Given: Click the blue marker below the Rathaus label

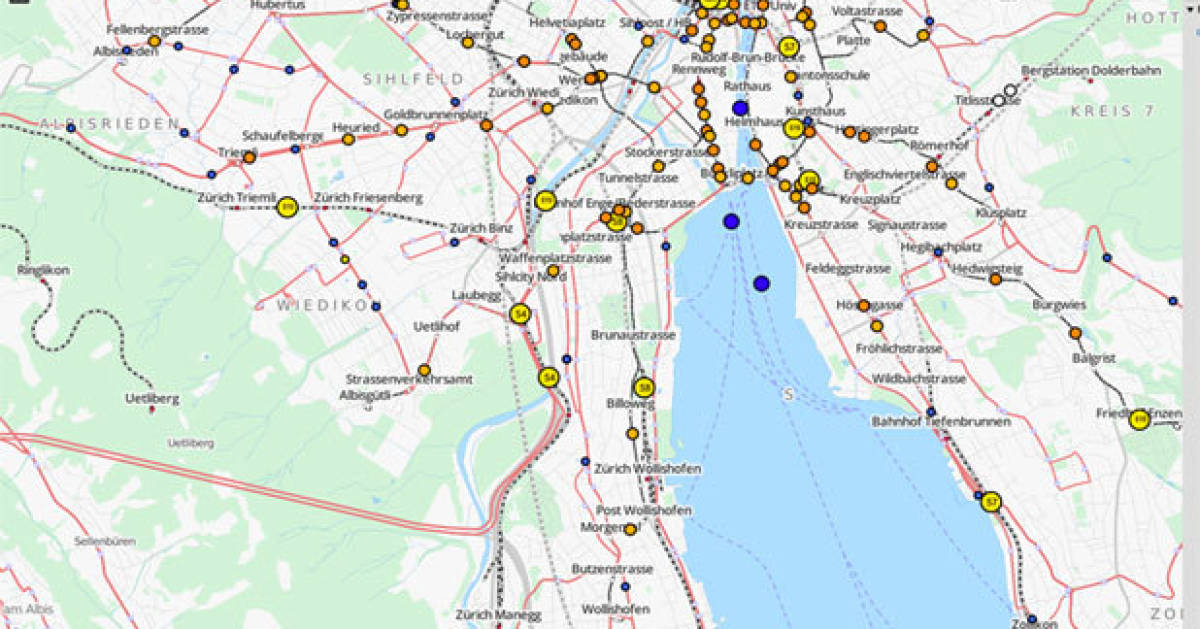Looking at the screenshot, I should pos(739,108).
